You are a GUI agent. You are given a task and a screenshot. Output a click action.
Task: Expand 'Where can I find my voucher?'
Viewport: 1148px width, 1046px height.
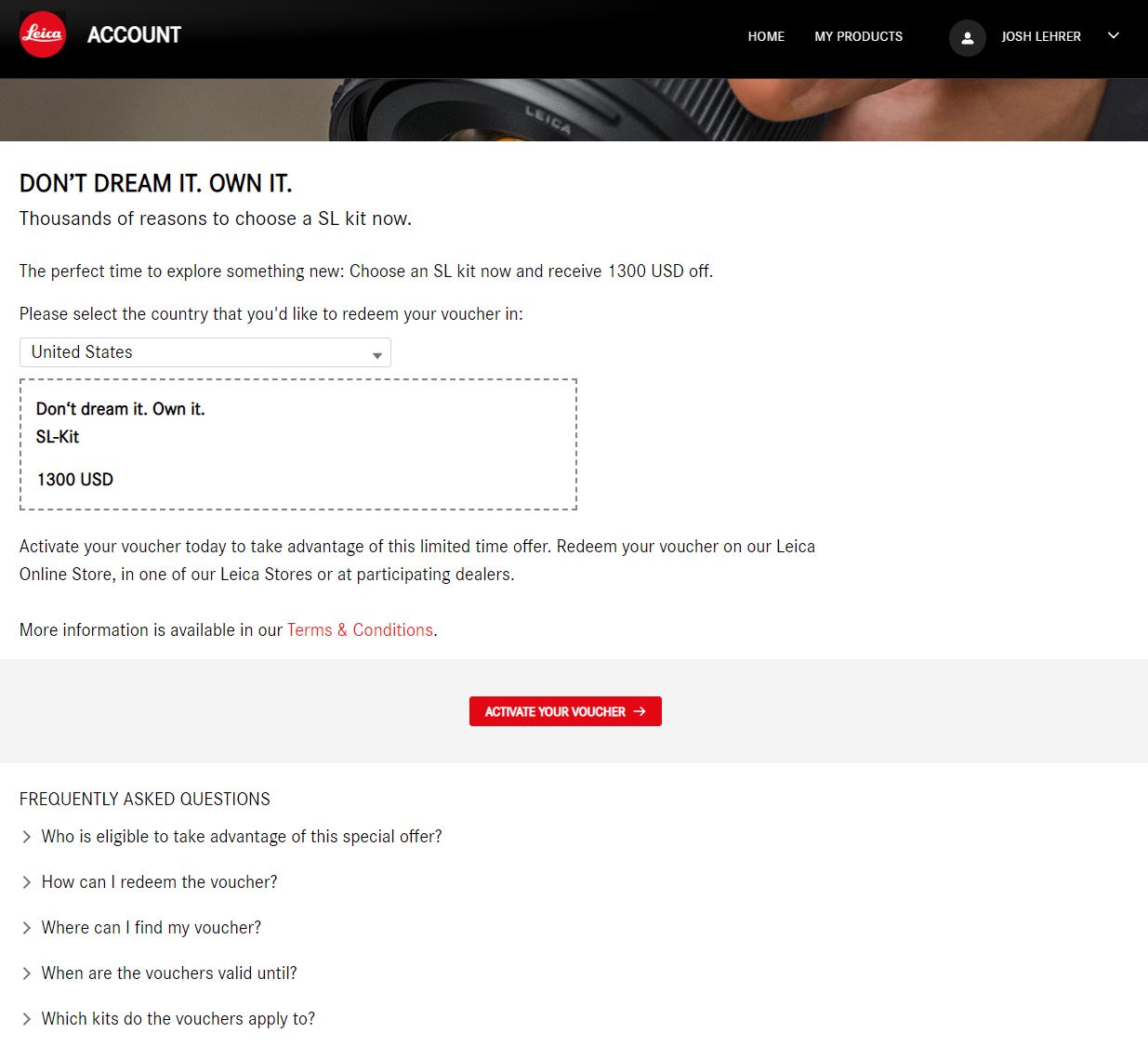click(141, 928)
